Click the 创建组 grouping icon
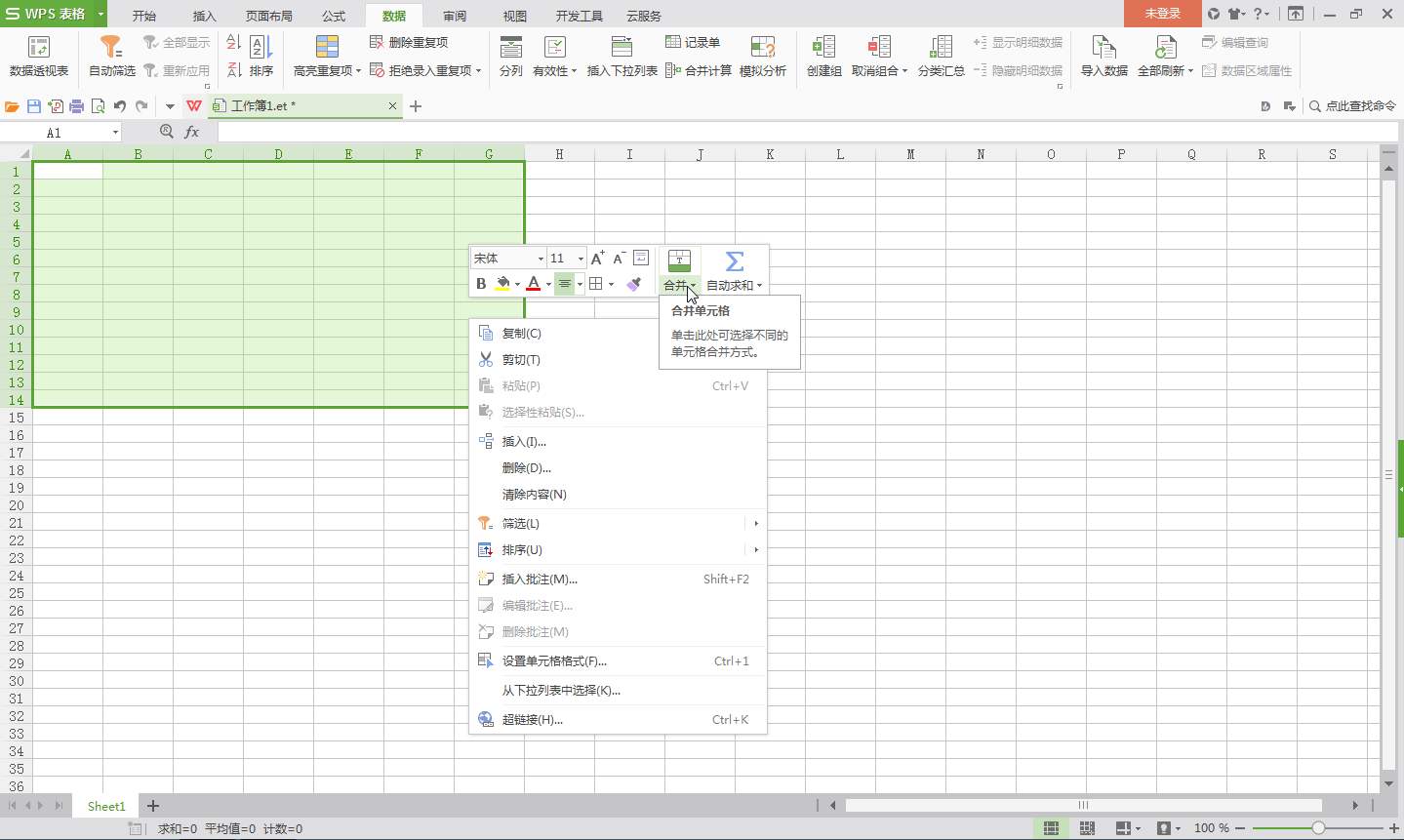Screen dimensions: 1404x840 coord(822,56)
